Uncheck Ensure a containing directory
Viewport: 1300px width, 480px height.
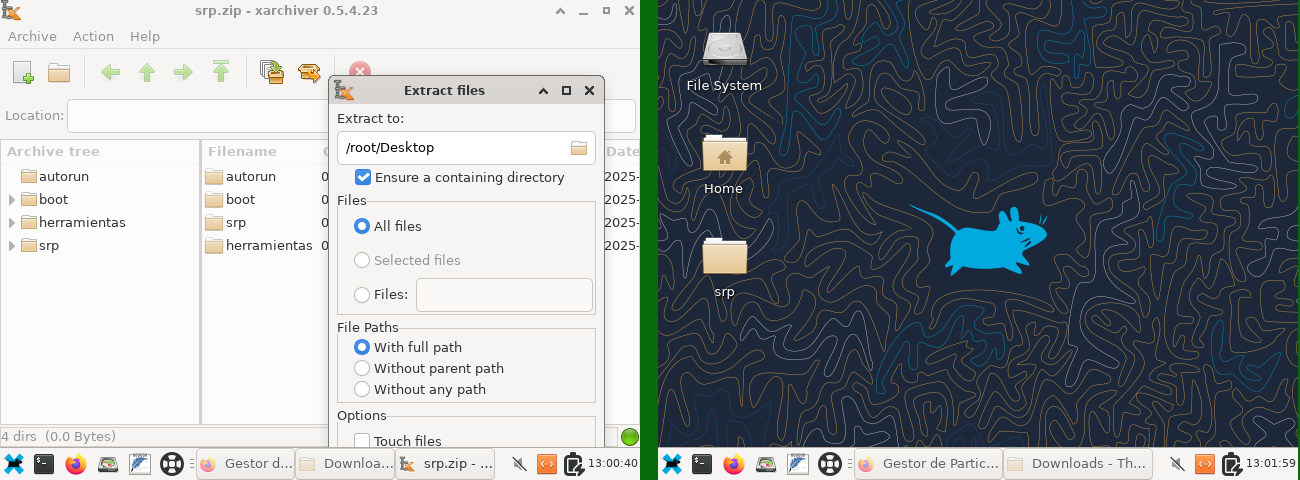click(363, 177)
